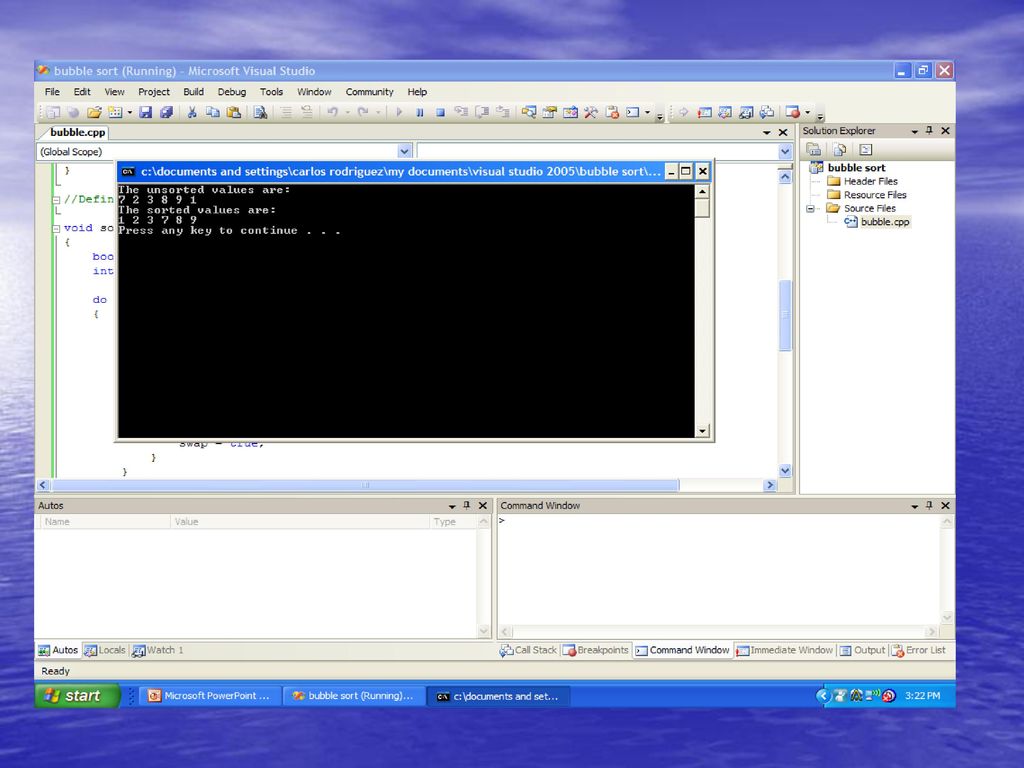Click the Undo arrow icon
Screen dimensions: 1024x768
[x=332, y=112]
